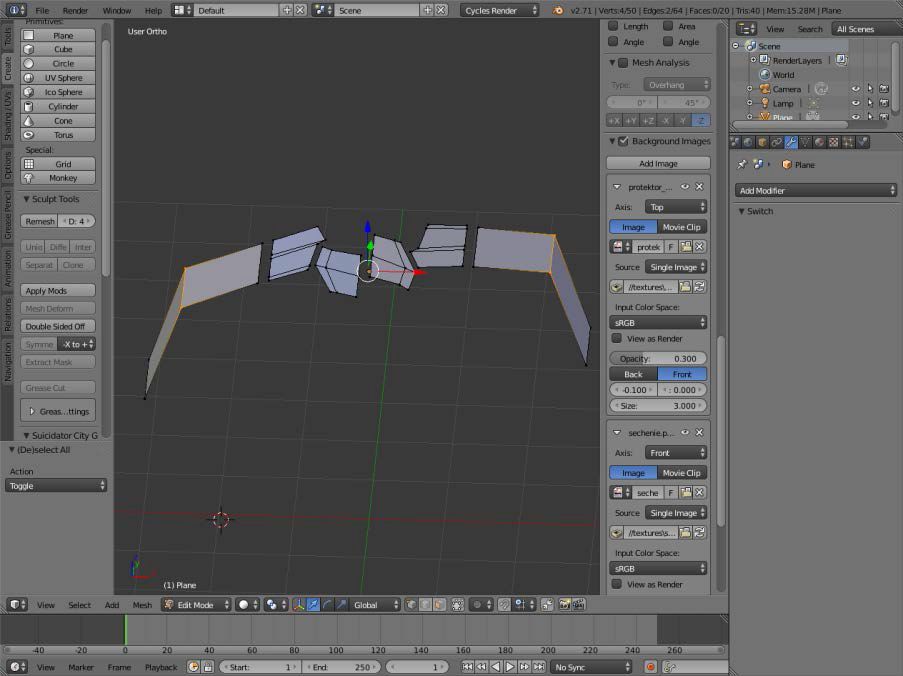Click the Monkey primitive icon button

30,178
